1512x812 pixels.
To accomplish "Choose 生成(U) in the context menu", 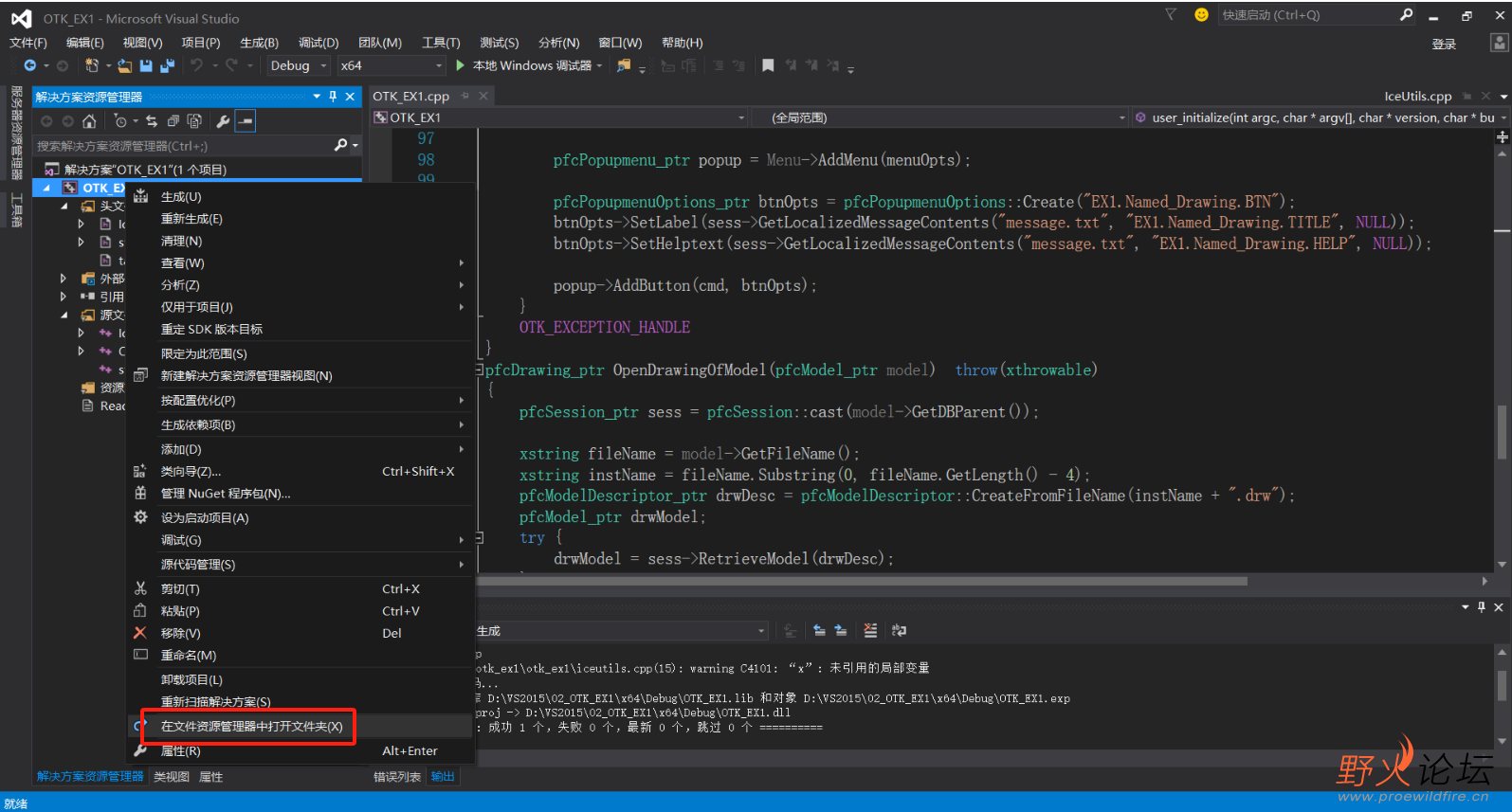I will (300, 197).
